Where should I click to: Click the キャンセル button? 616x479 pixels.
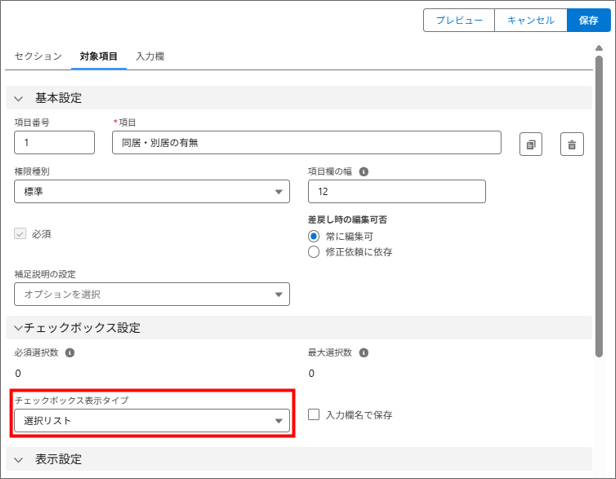531,20
